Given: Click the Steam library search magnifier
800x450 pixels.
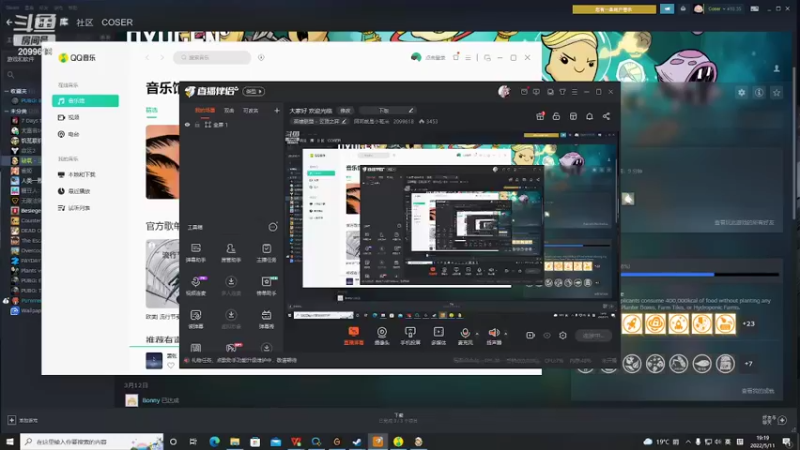Looking at the screenshot, I should point(11,75).
